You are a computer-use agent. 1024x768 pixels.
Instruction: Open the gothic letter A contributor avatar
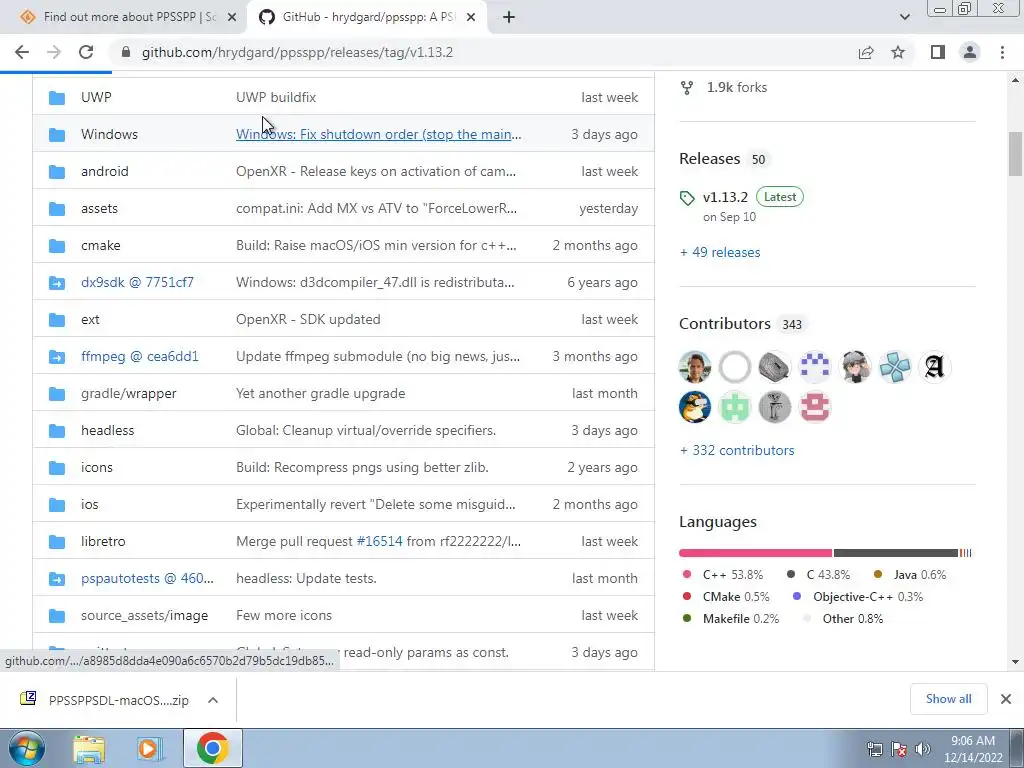935,366
